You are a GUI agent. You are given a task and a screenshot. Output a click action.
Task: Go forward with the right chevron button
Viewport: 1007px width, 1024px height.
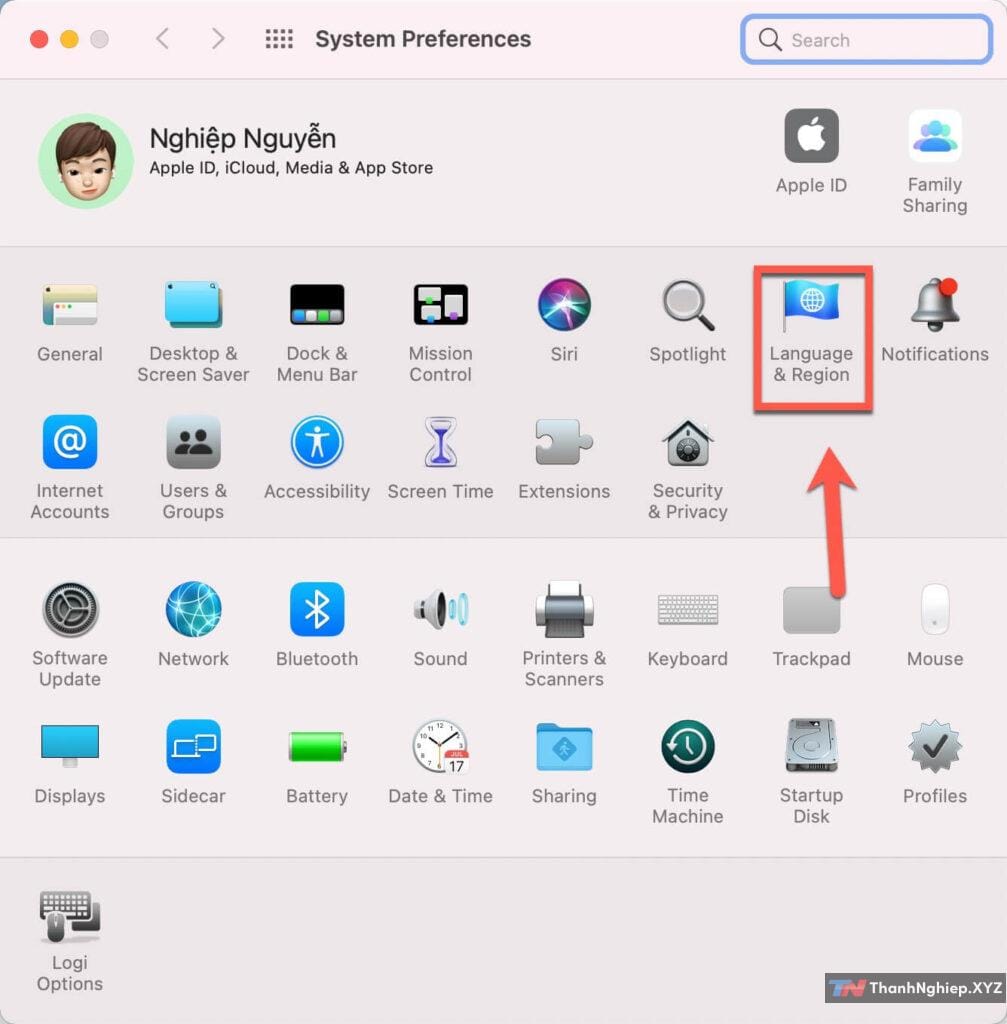[x=218, y=39]
